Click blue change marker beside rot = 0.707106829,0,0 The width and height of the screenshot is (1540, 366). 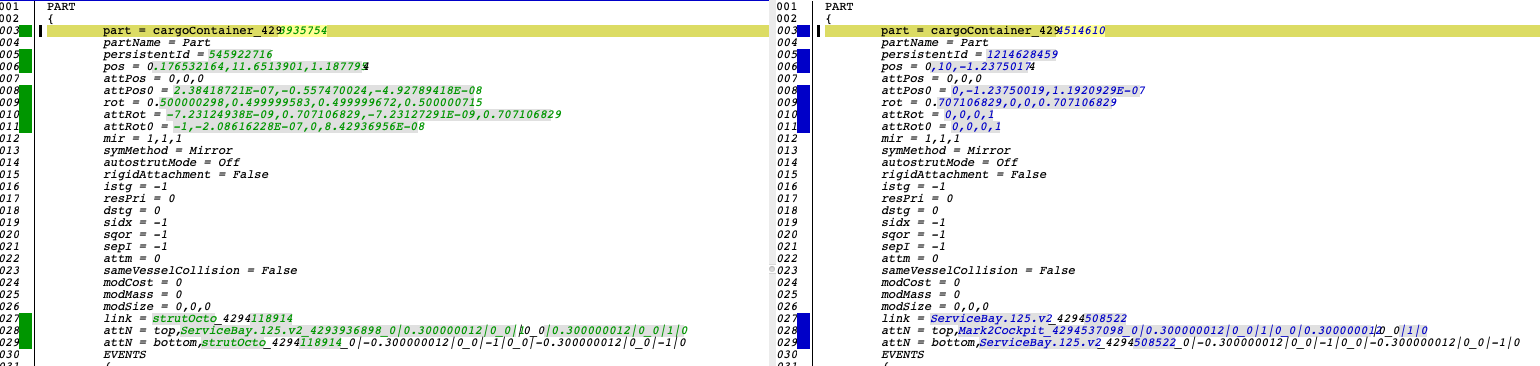(x=805, y=102)
